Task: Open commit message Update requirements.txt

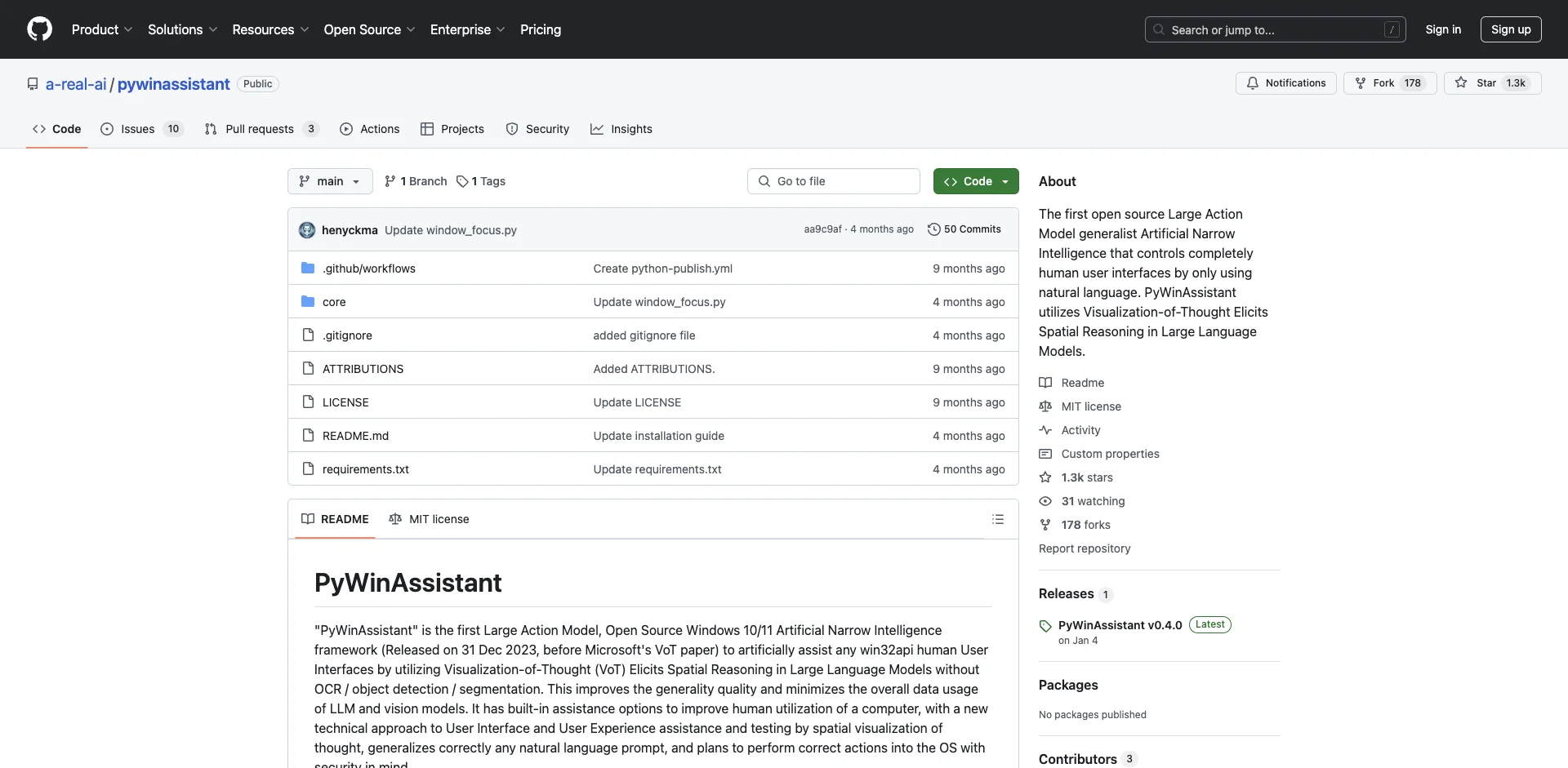Action: 657,469
